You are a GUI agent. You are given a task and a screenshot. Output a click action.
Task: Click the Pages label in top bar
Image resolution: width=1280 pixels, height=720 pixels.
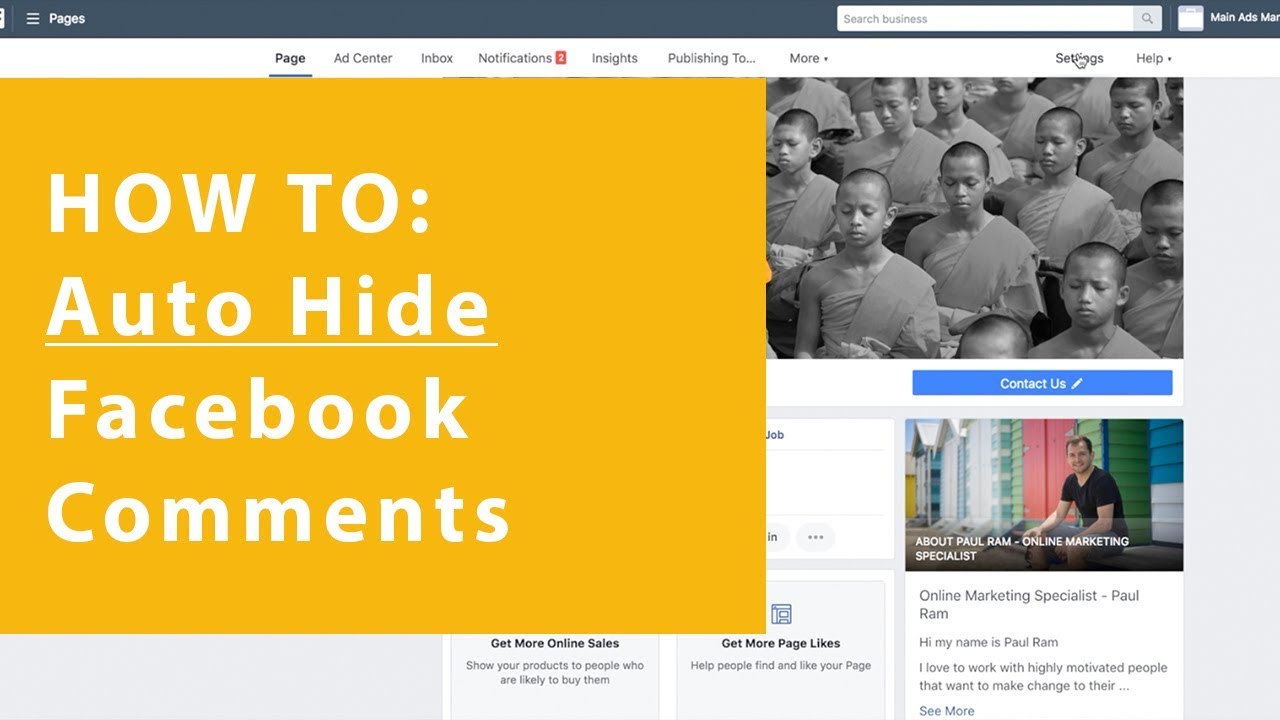click(x=67, y=18)
